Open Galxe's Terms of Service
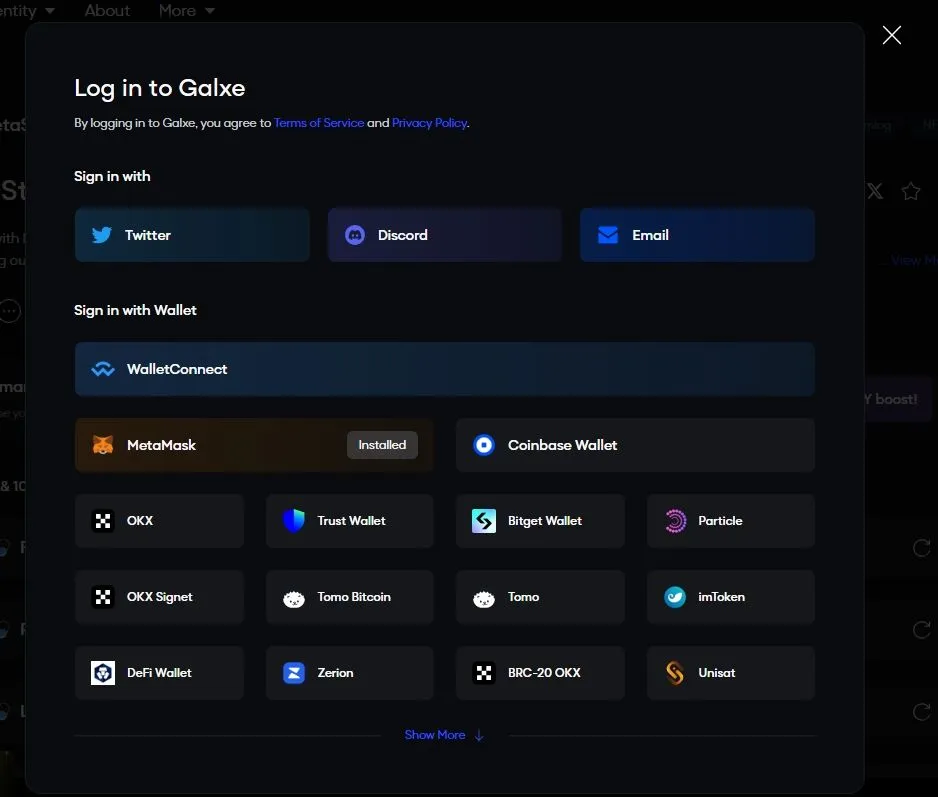 pos(318,122)
